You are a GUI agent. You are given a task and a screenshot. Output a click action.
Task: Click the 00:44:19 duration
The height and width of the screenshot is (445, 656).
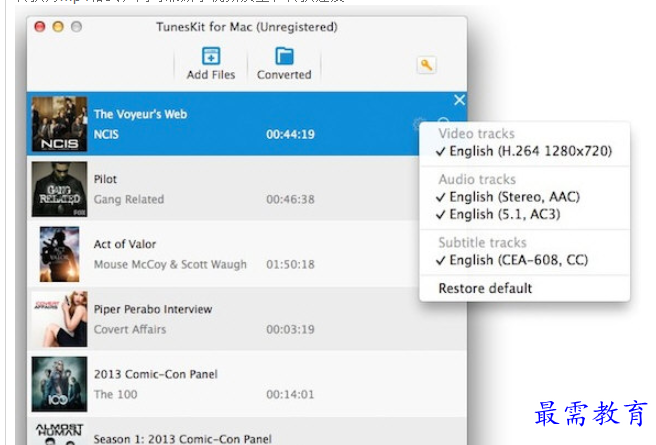290,134
